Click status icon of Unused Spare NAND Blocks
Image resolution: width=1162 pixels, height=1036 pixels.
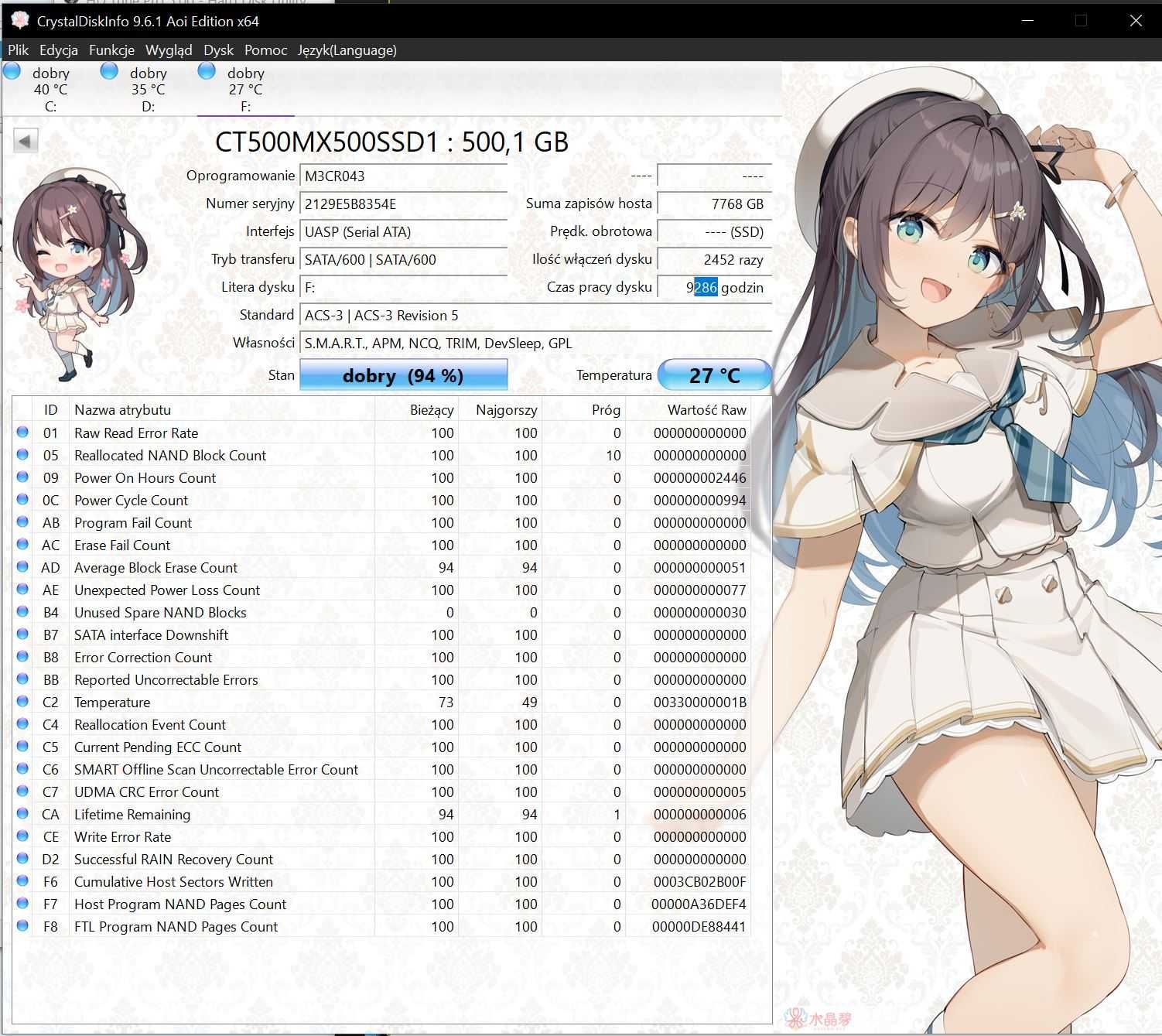[x=22, y=612]
